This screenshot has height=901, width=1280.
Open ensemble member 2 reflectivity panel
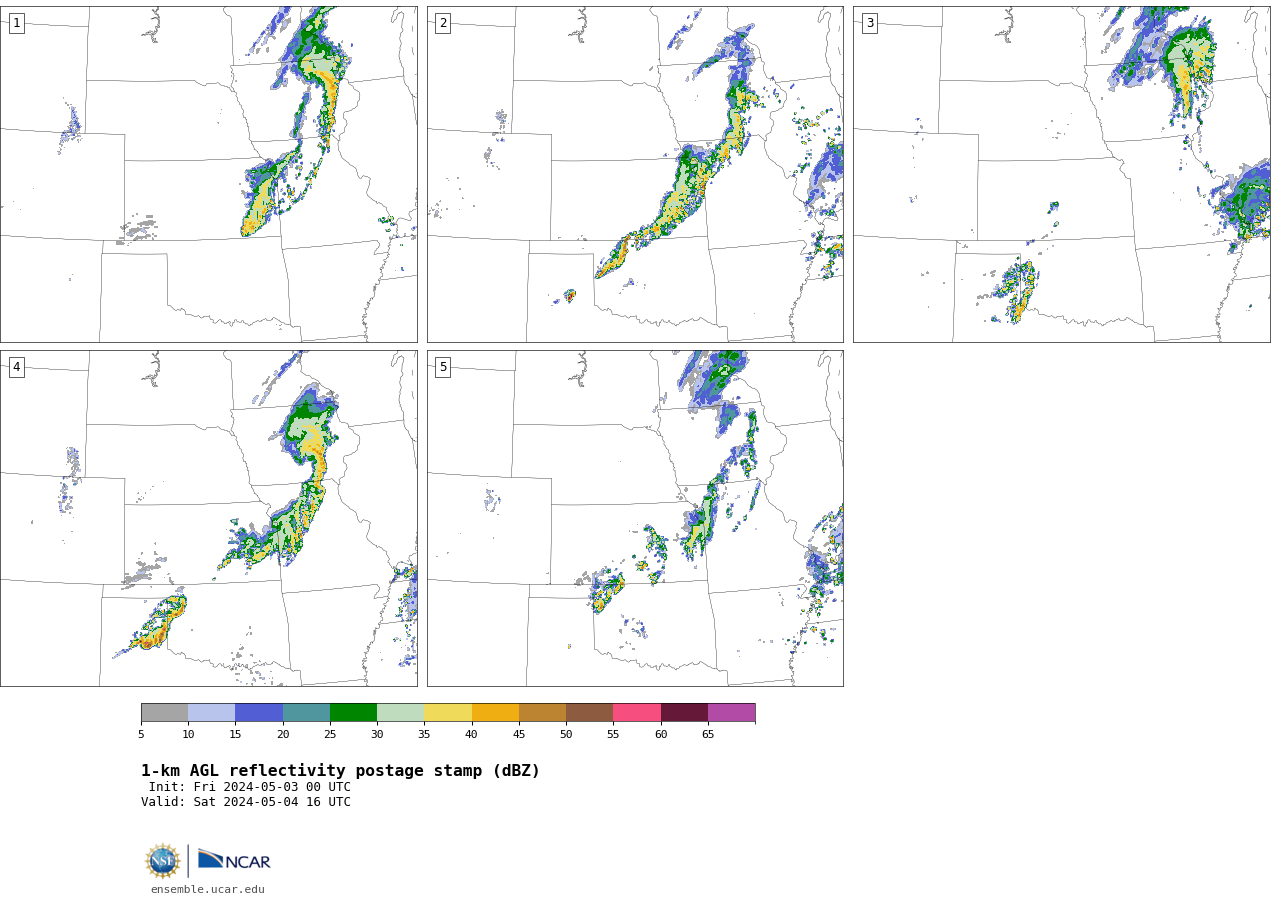(x=635, y=175)
